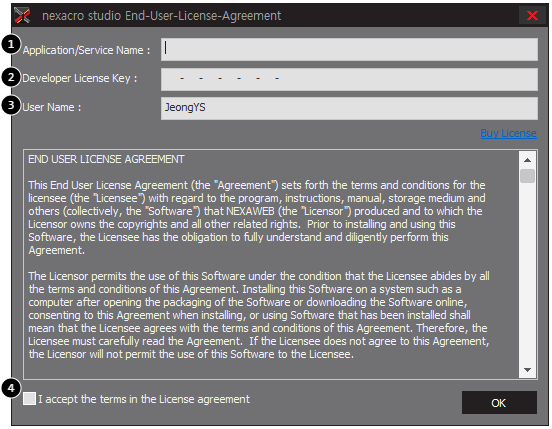The height and width of the screenshot is (429, 552).
Task: Click the numbered callout badge 3
Action: point(11,105)
